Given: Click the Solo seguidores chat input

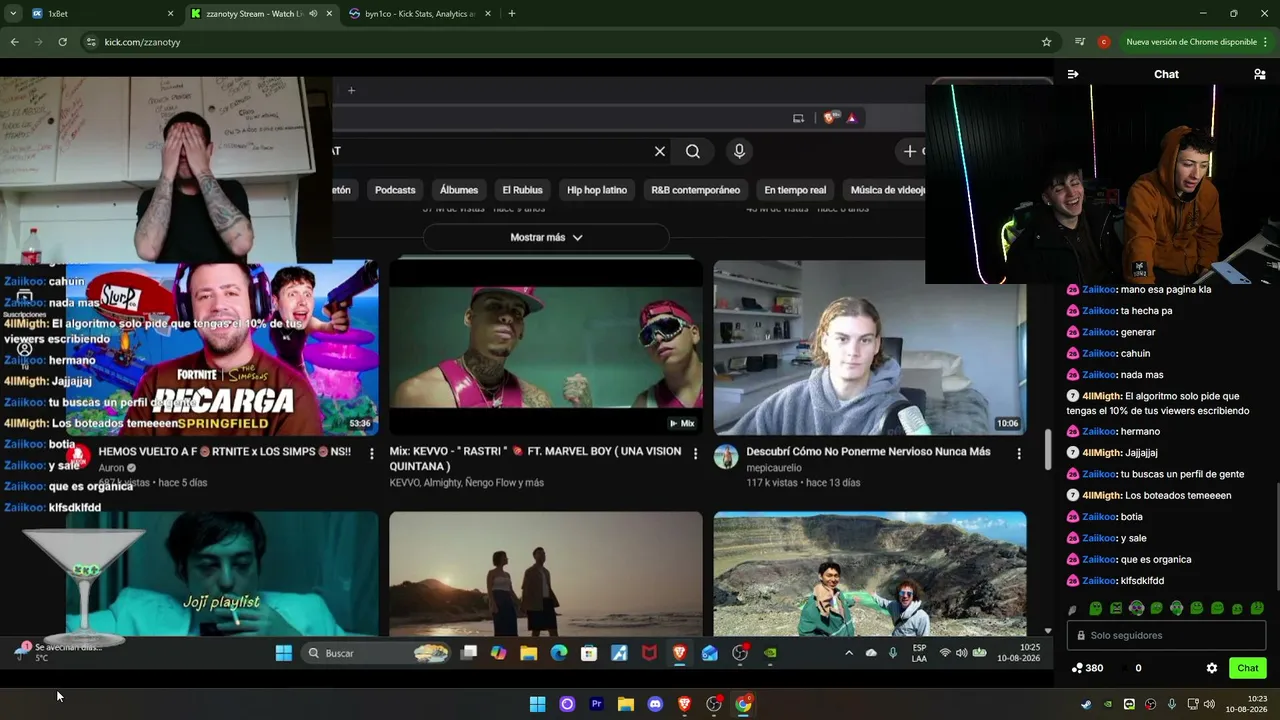Looking at the screenshot, I should point(1167,635).
